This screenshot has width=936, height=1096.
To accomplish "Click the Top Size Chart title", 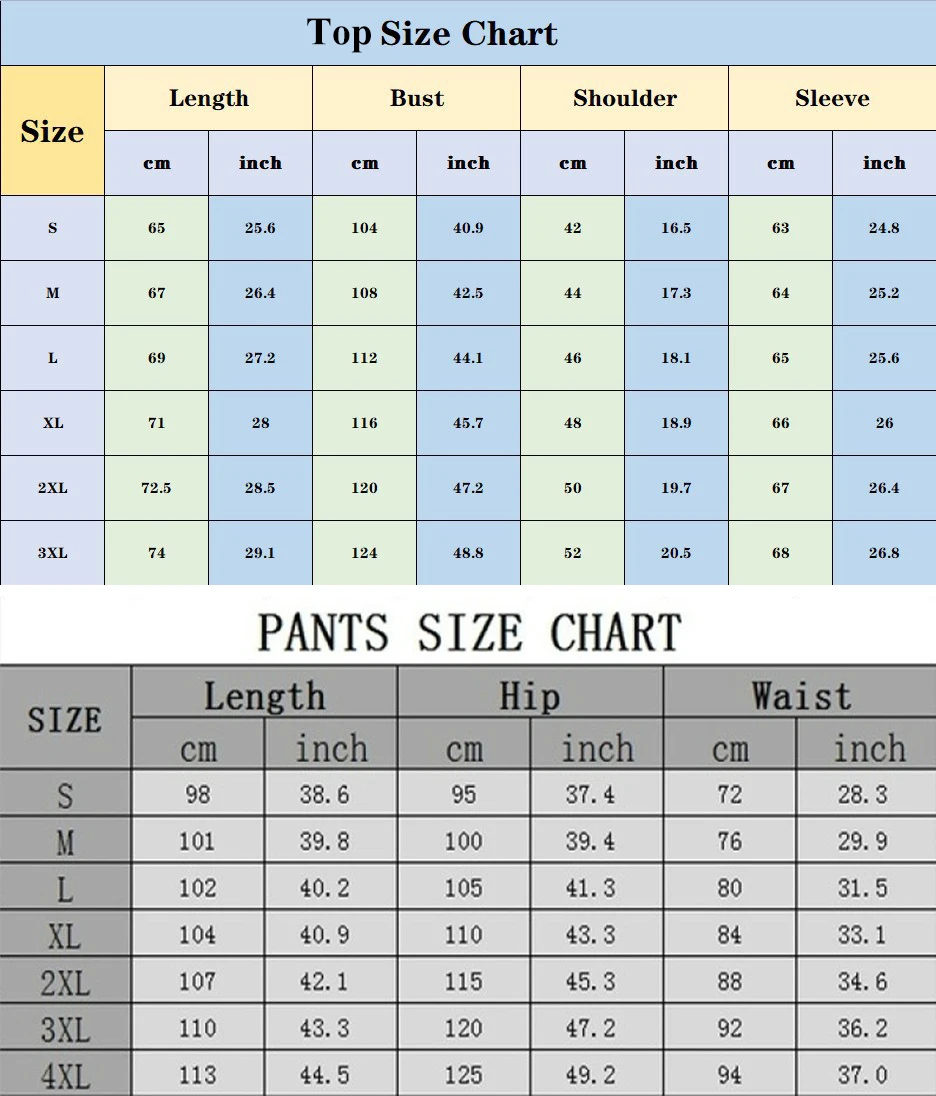I will tap(432, 33).
